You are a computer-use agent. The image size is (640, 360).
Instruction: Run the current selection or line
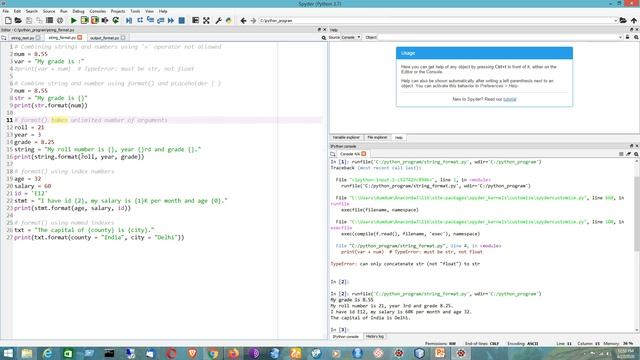(105, 20)
